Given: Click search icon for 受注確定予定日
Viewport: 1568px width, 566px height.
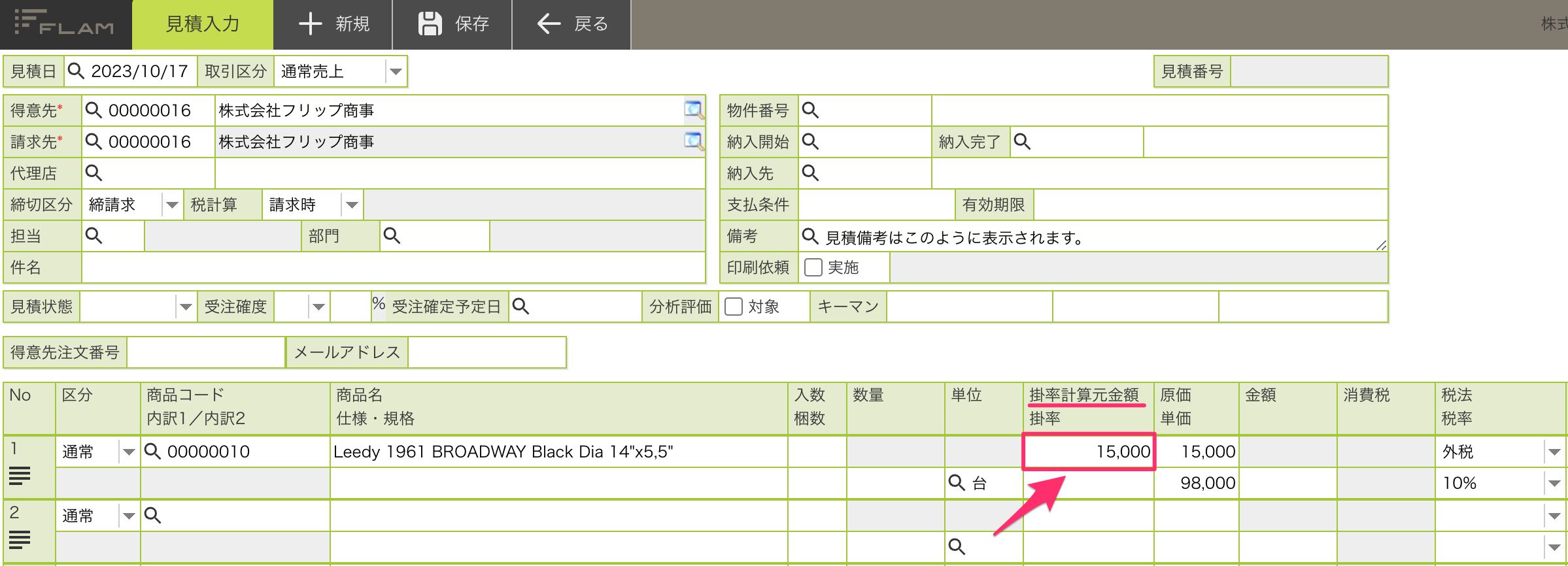Looking at the screenshot, I should point(520,306).
